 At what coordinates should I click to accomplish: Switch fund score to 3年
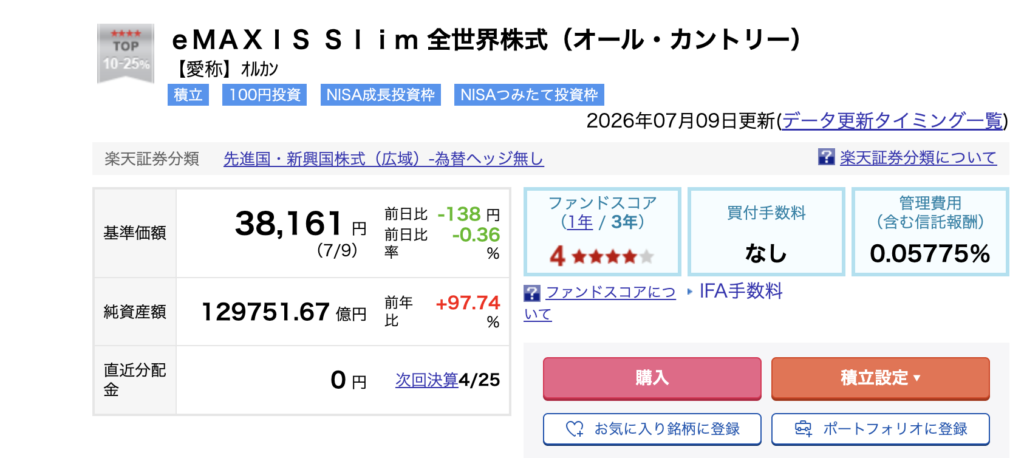tap(624, 223)
